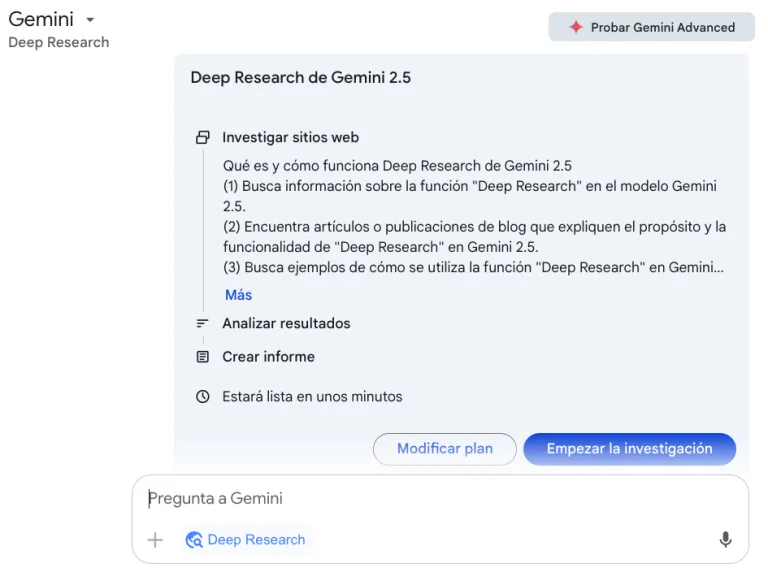
Task: Click the Gemini logo title
Action: [41, 19]
